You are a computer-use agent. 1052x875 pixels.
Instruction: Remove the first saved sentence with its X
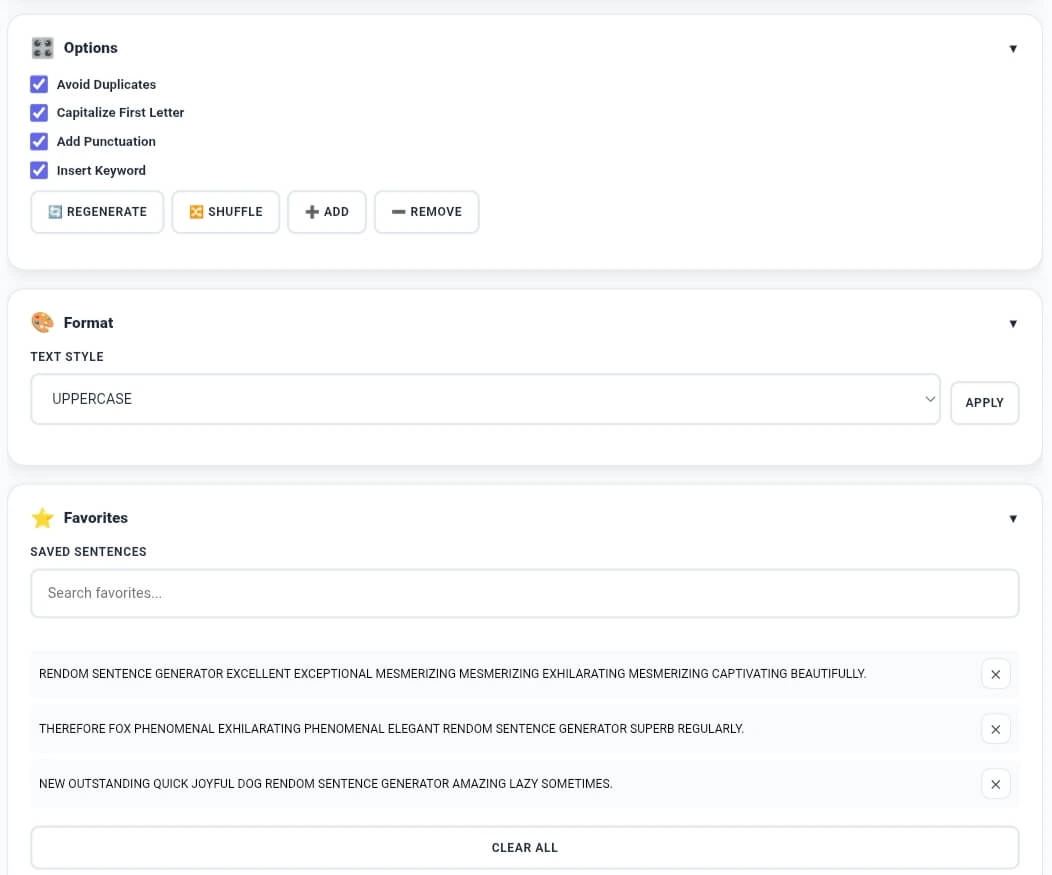[995, 674]
